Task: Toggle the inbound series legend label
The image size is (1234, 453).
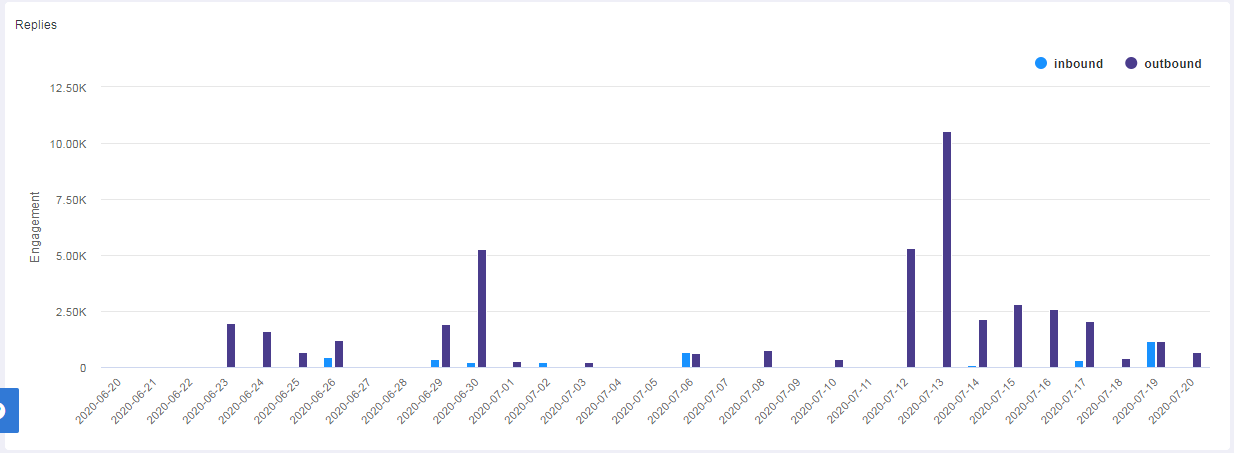Action: 1078,64
